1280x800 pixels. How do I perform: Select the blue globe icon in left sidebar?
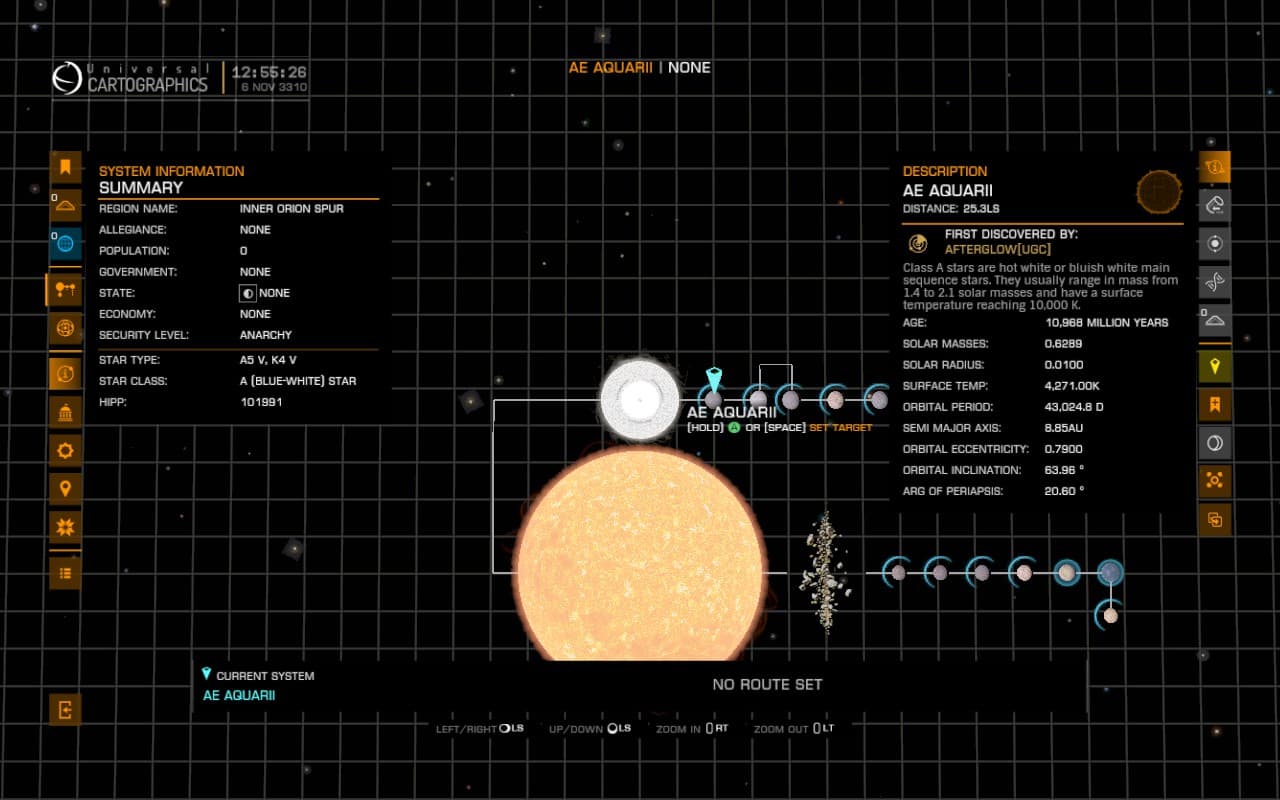[x=65, y=243]
